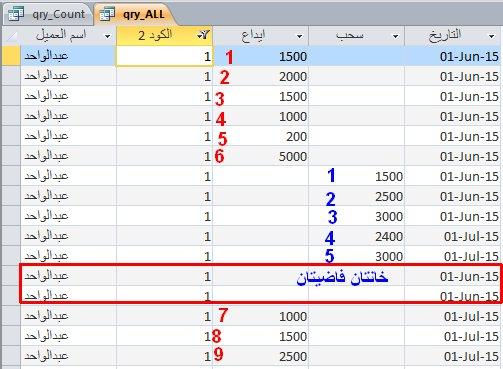Click the 2500 value in the سحب column
Viewport: 503px width, 369px height.
click(389, 197)
